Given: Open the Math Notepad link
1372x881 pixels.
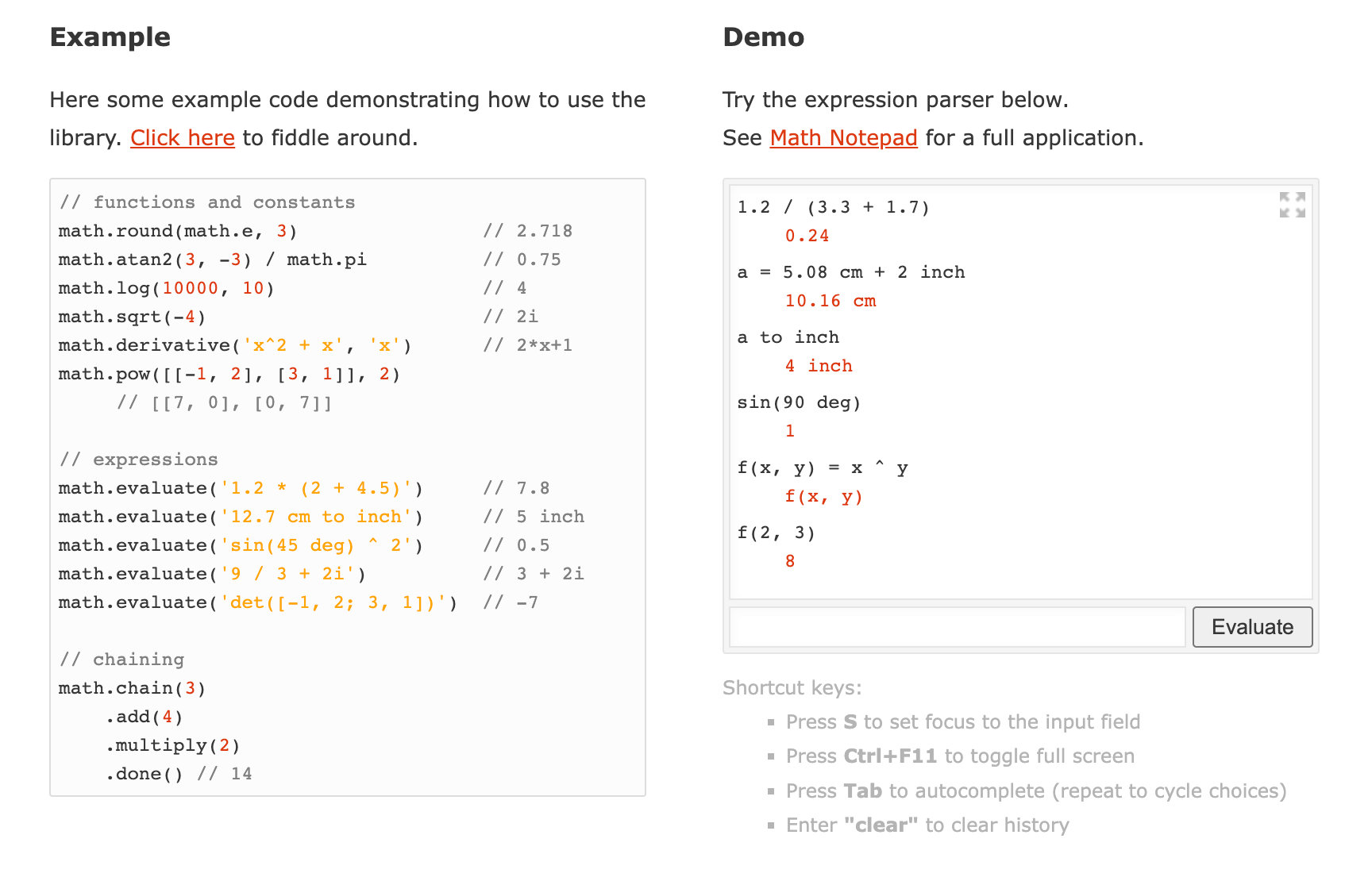Looking at the screenshot, I should [x=843, y=138].
